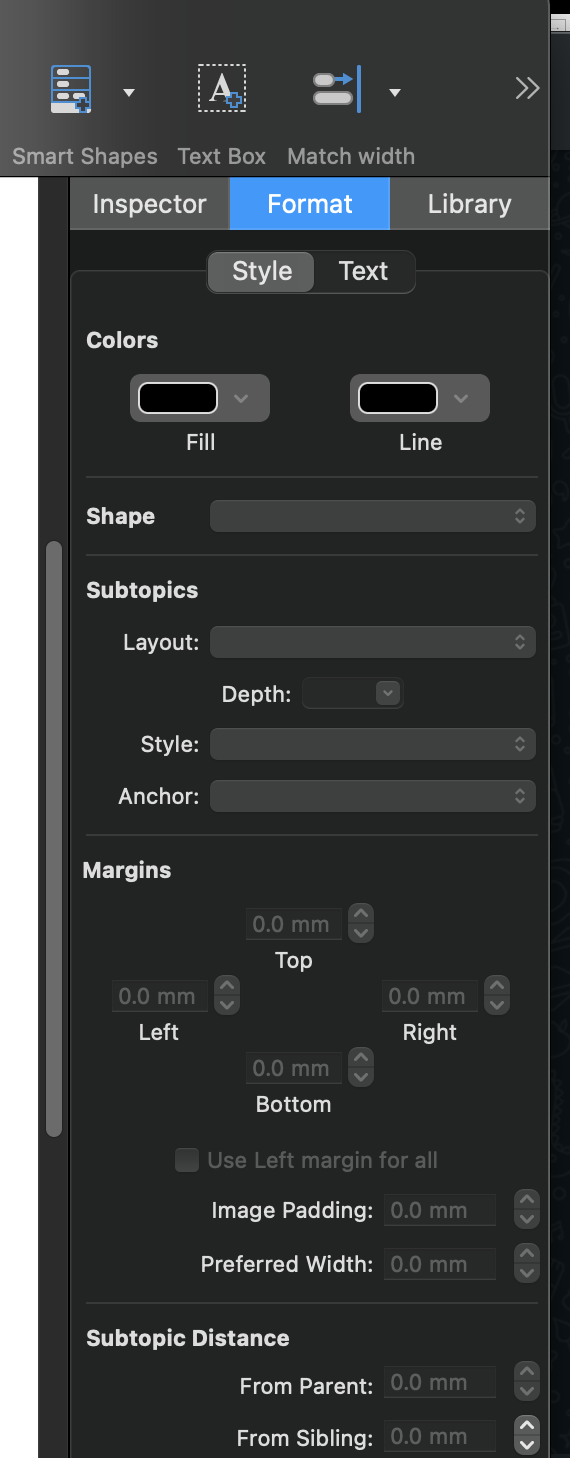Open the Line color dropdown chevron
The height and width of the screenshot is (1458, 570).
click(x=460, y=398)
